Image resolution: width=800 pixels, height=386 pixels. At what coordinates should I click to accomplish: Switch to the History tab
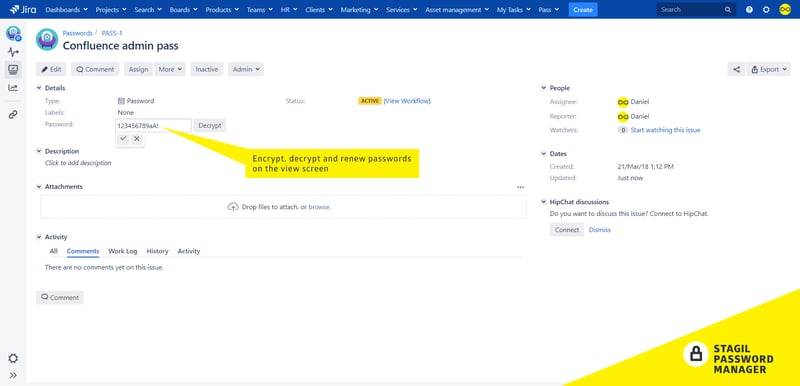(x=157, y=251)
